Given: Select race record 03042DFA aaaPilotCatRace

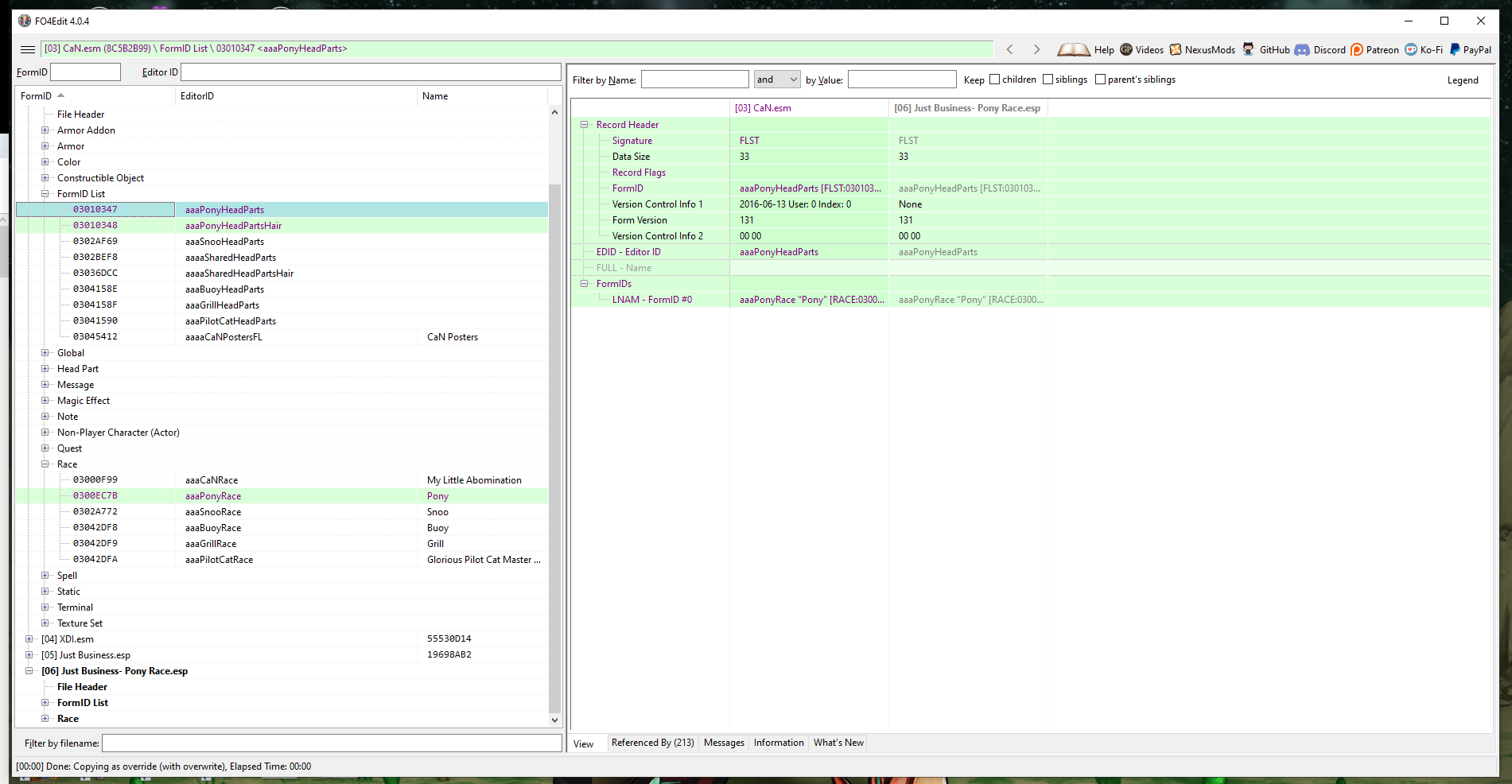Looking at the screenshot, I should pos(282,560).
